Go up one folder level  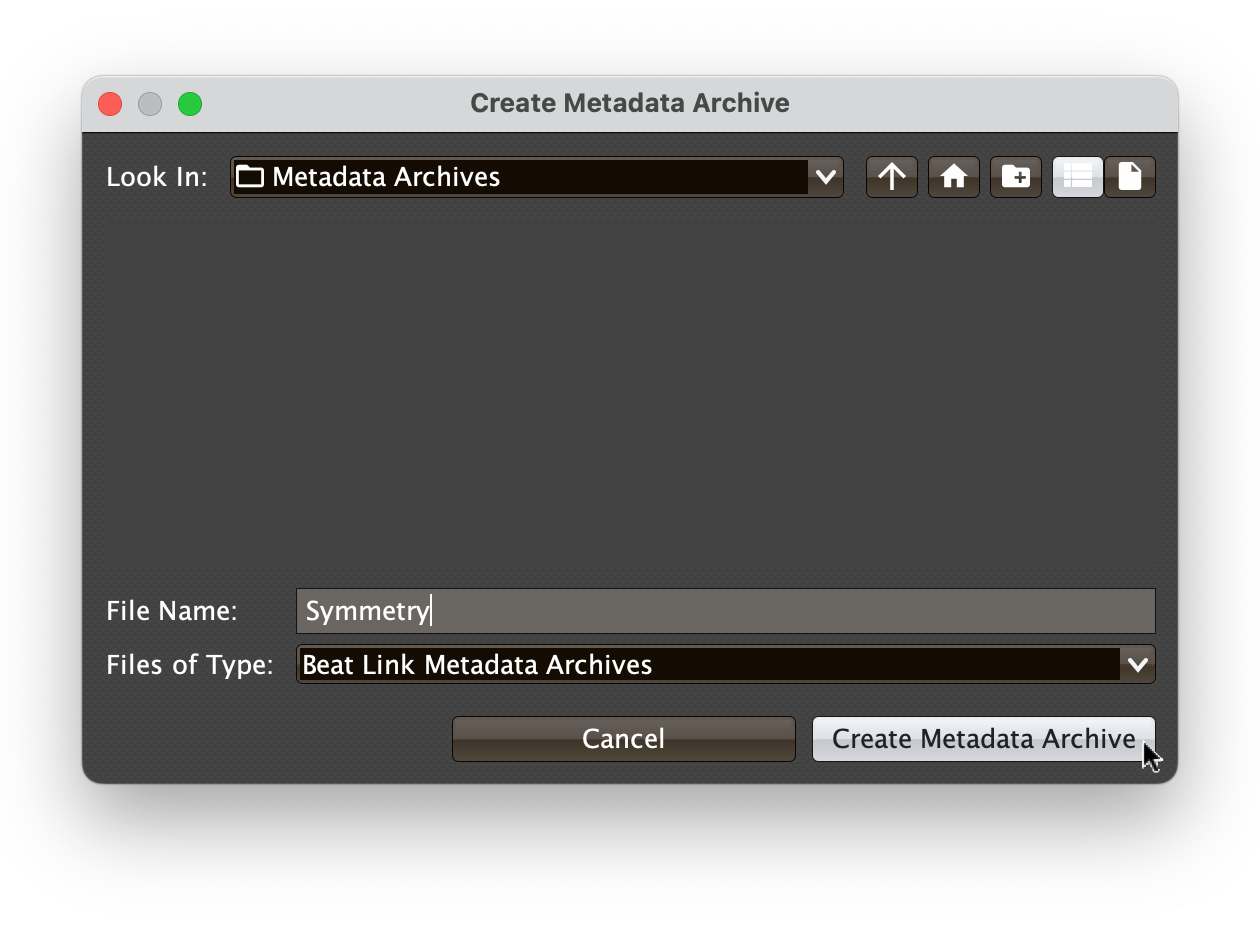pos(892,177)
